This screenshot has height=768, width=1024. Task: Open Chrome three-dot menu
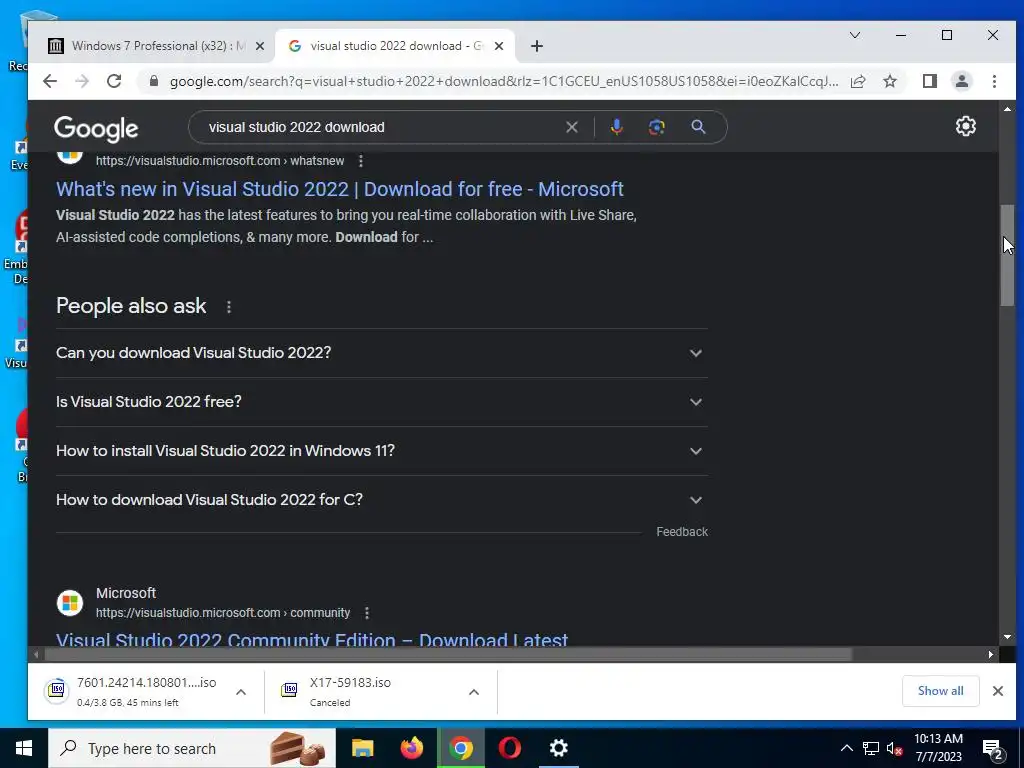994,81
